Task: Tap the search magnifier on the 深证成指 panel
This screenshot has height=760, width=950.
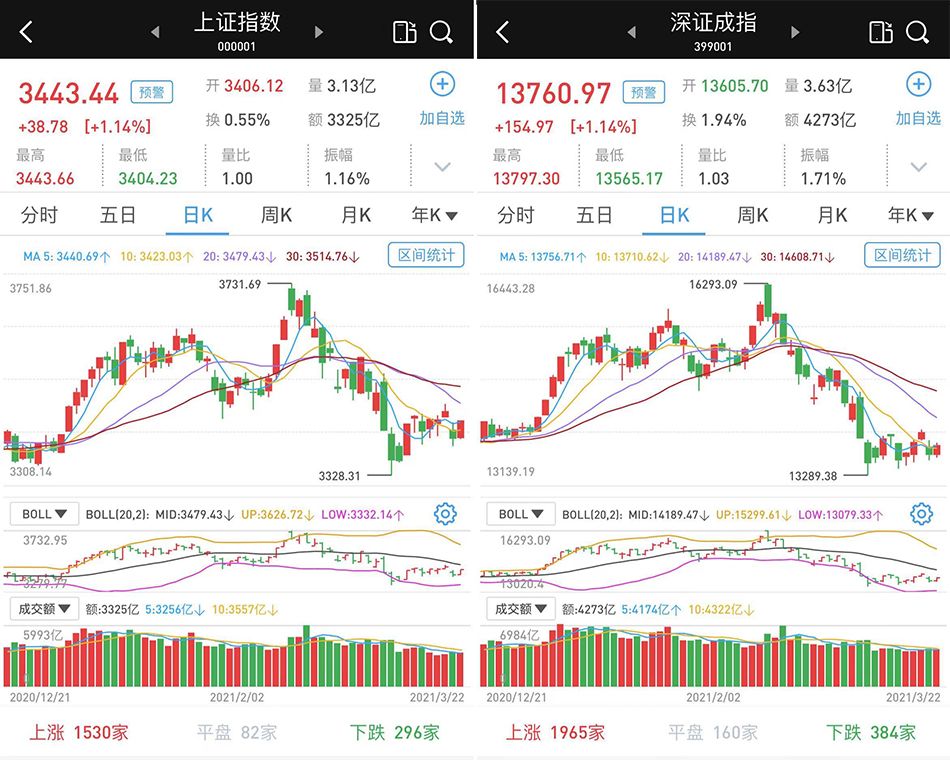Action: pos(917,31)
